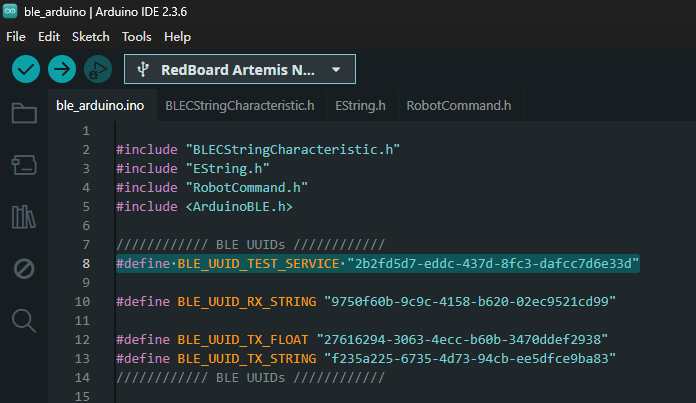This screenshot has height=403, width=696.
Task: Open the Boards Manager sidebar icon
Action: [23, 164]
